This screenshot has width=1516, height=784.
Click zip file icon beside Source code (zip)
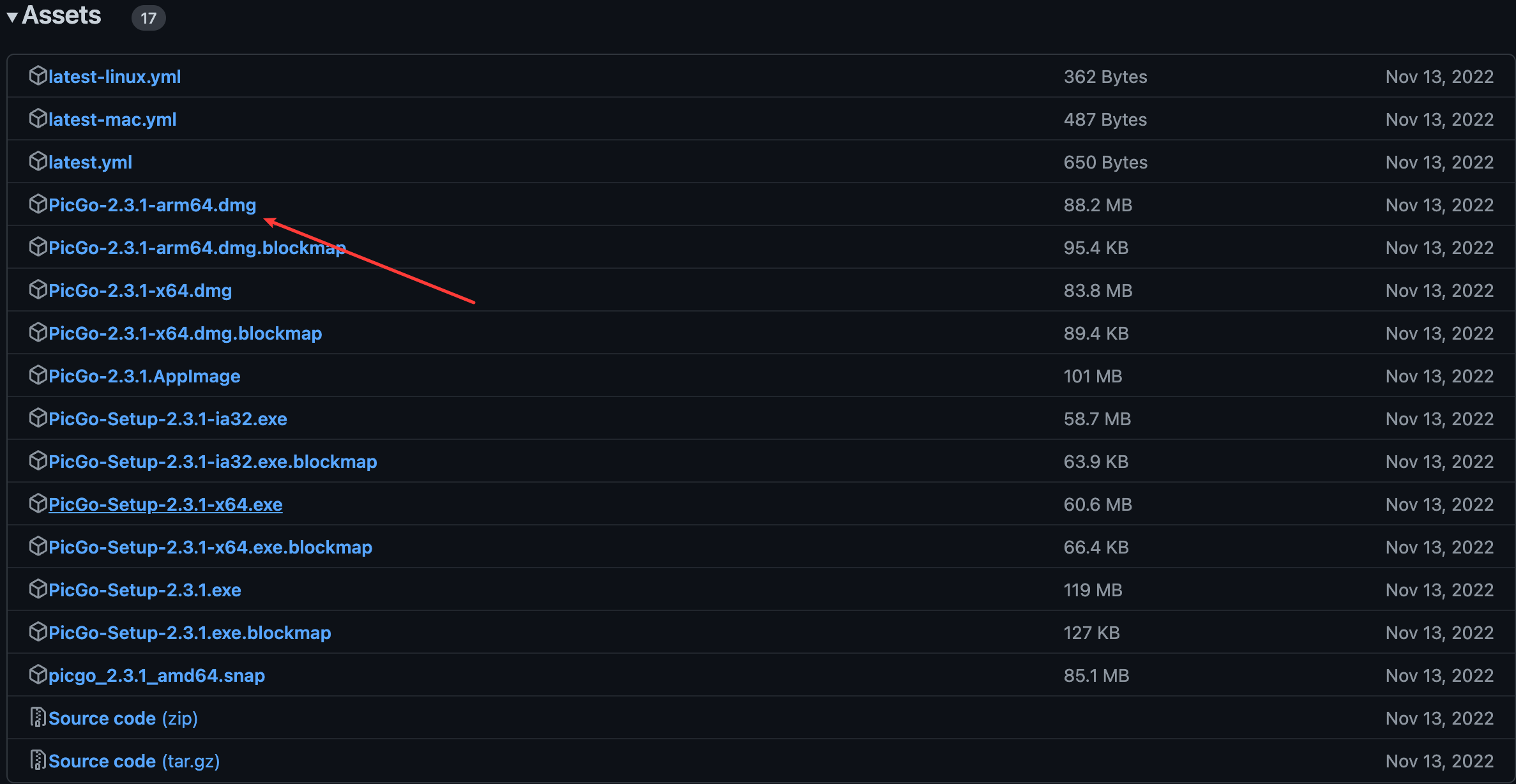(x=38, y=718)
